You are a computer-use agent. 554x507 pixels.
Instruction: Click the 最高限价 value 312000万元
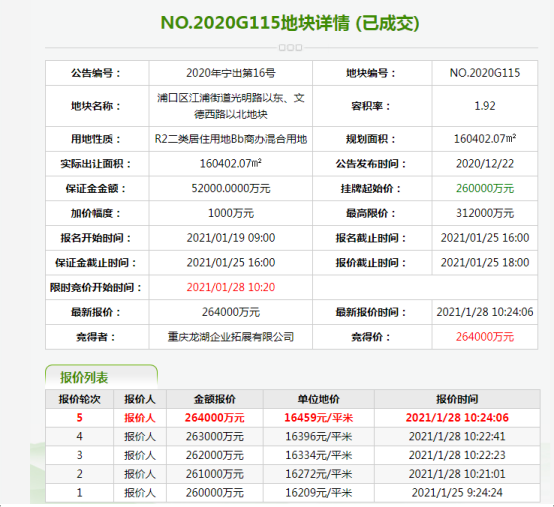coord(484,213)
